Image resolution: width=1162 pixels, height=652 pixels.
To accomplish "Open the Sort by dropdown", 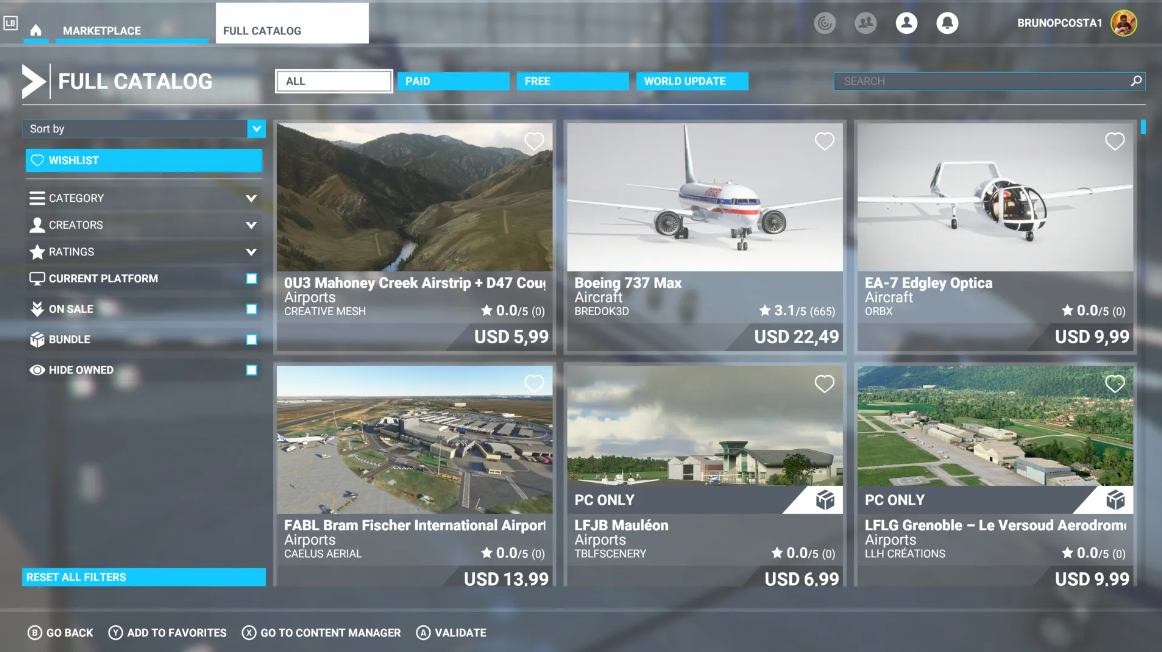I will (x=144, y=129).
